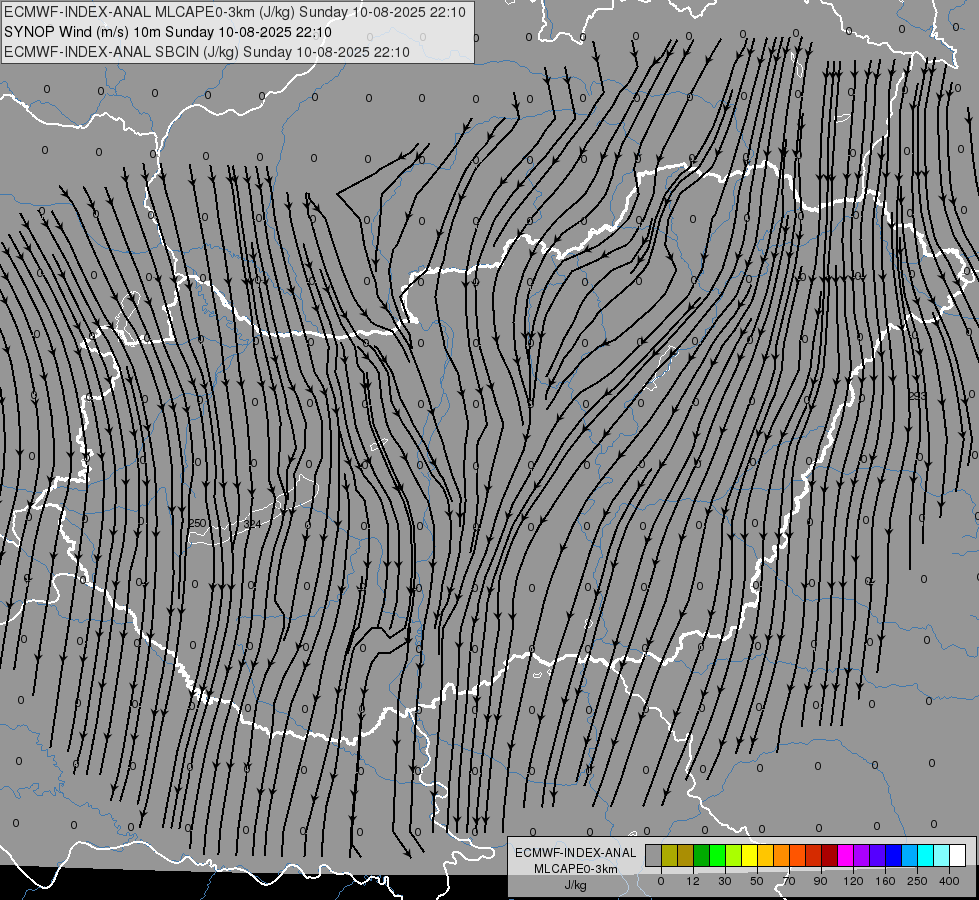Click the magenta legend swatch
The width and height of the screenshot is (979, 900).
(846, 855)
